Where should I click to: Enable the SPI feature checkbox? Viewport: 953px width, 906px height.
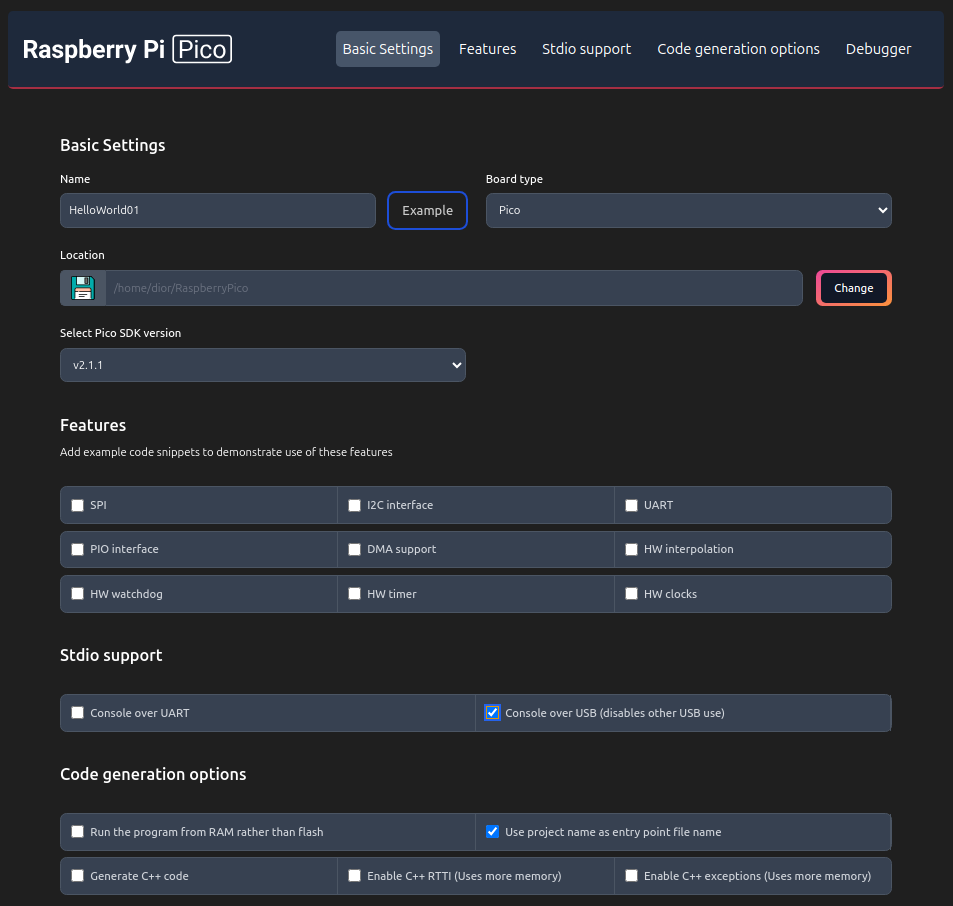click(x=78, y=506)
